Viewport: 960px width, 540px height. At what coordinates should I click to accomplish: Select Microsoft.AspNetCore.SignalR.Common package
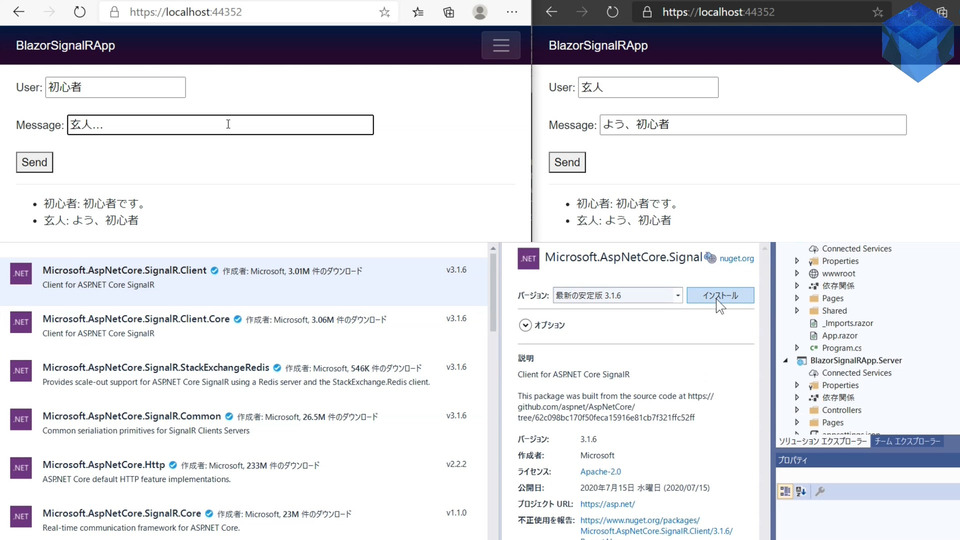(244, 422)
